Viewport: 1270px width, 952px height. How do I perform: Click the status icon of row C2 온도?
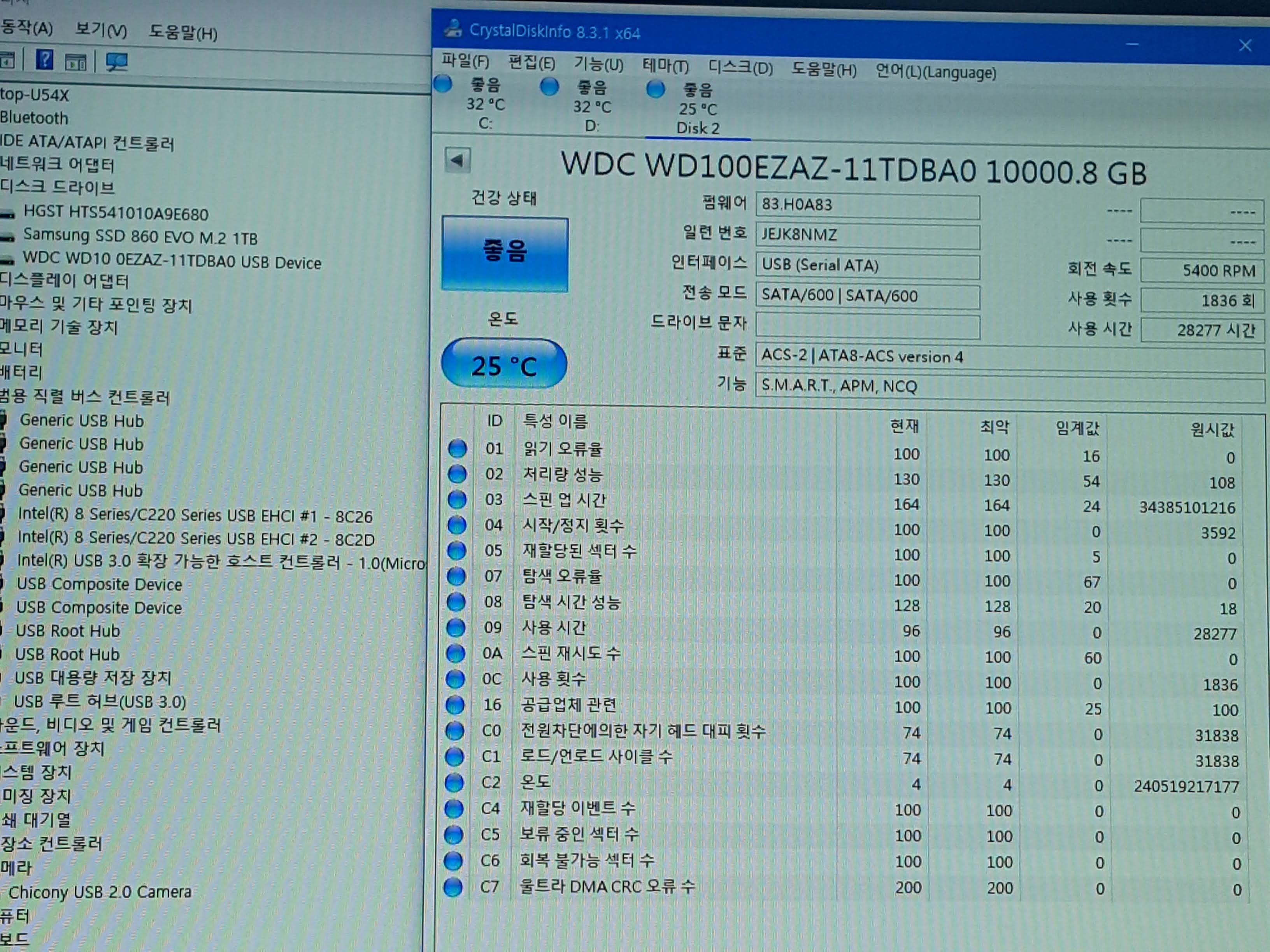[454, 782]
